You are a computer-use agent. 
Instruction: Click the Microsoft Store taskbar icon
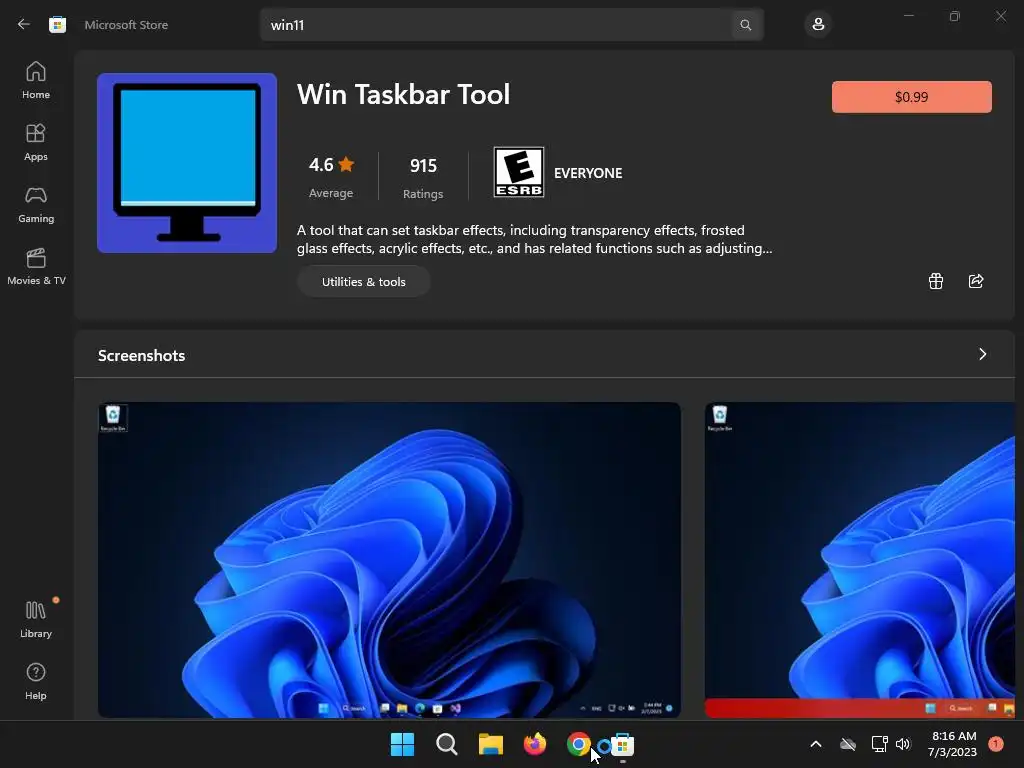tap(622, 745)
